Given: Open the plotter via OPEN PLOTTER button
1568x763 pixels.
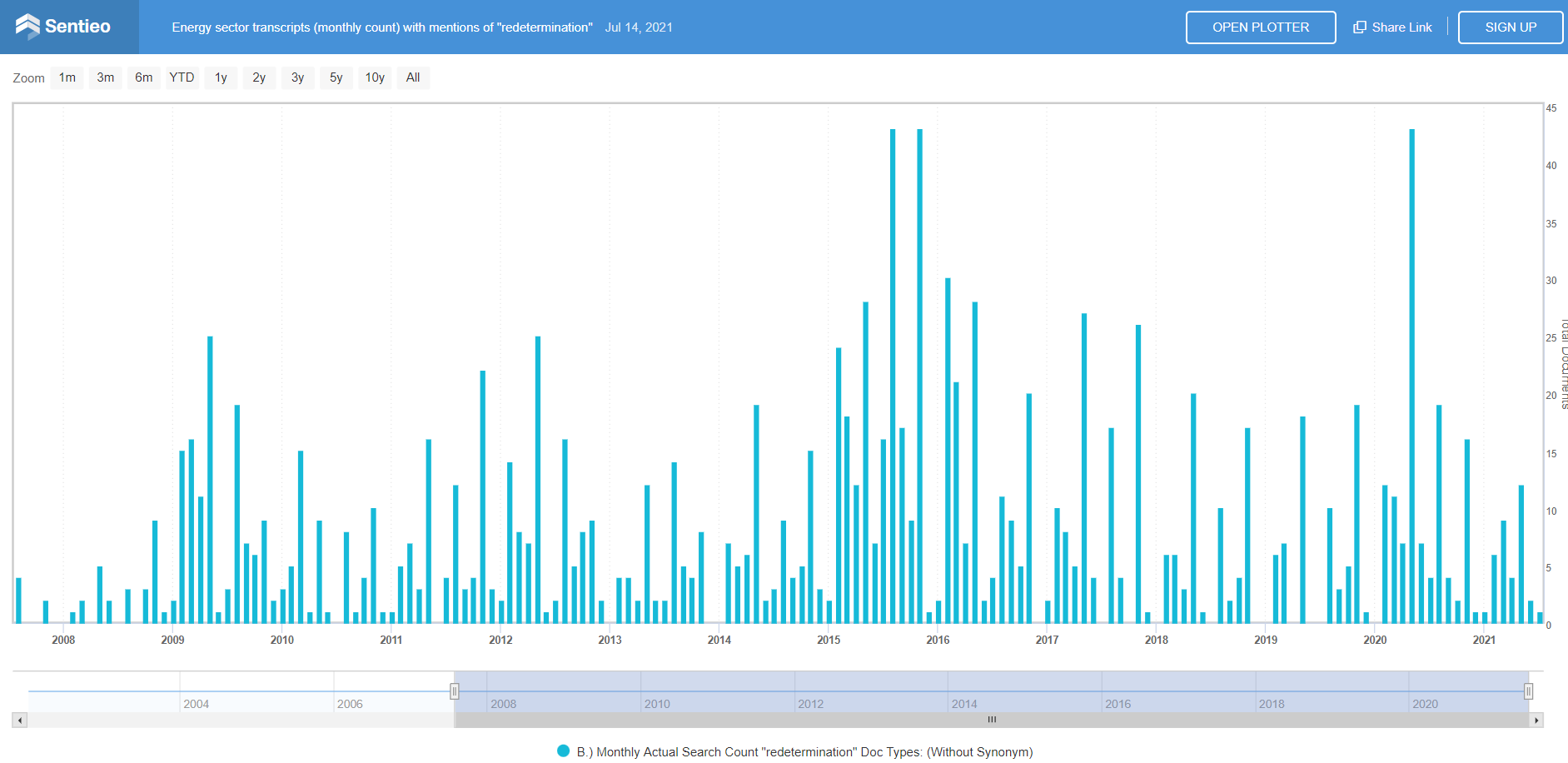Looking at the screenshot, I should pyautogui.click(x=1261, y=27).
